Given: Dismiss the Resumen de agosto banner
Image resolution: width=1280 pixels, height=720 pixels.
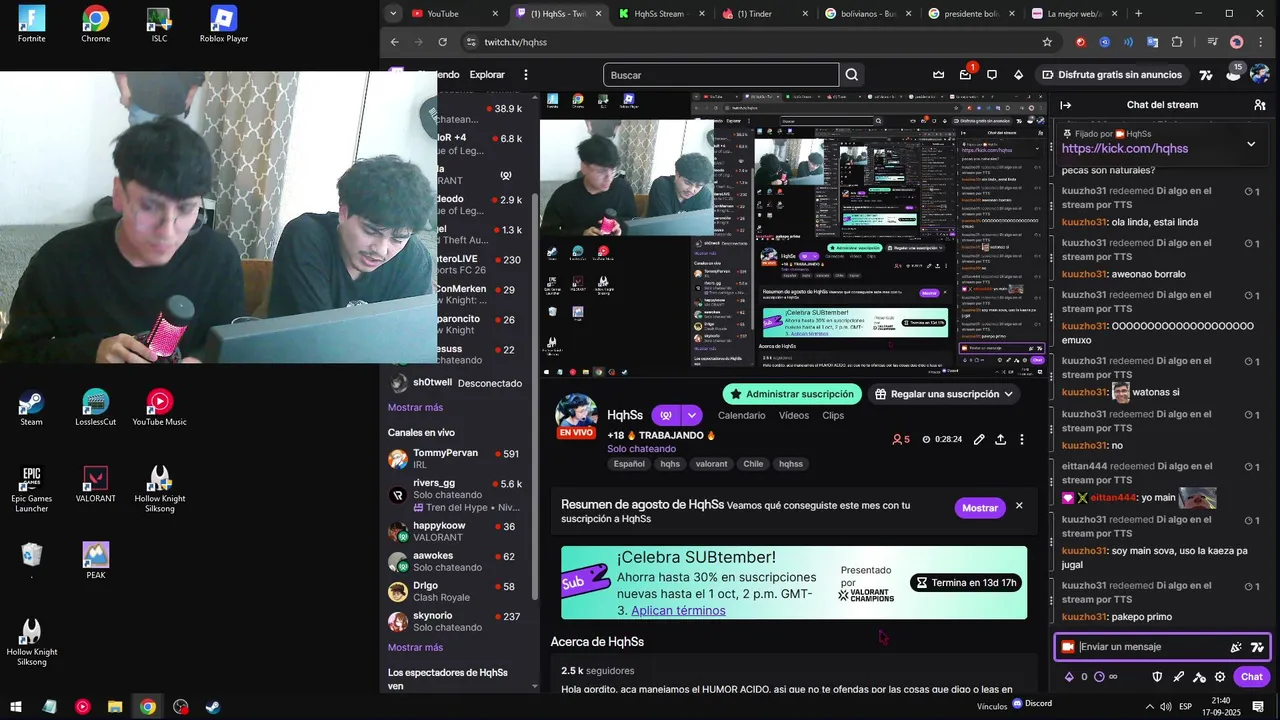Looking at the screenshot, I should click(1019, 506).
